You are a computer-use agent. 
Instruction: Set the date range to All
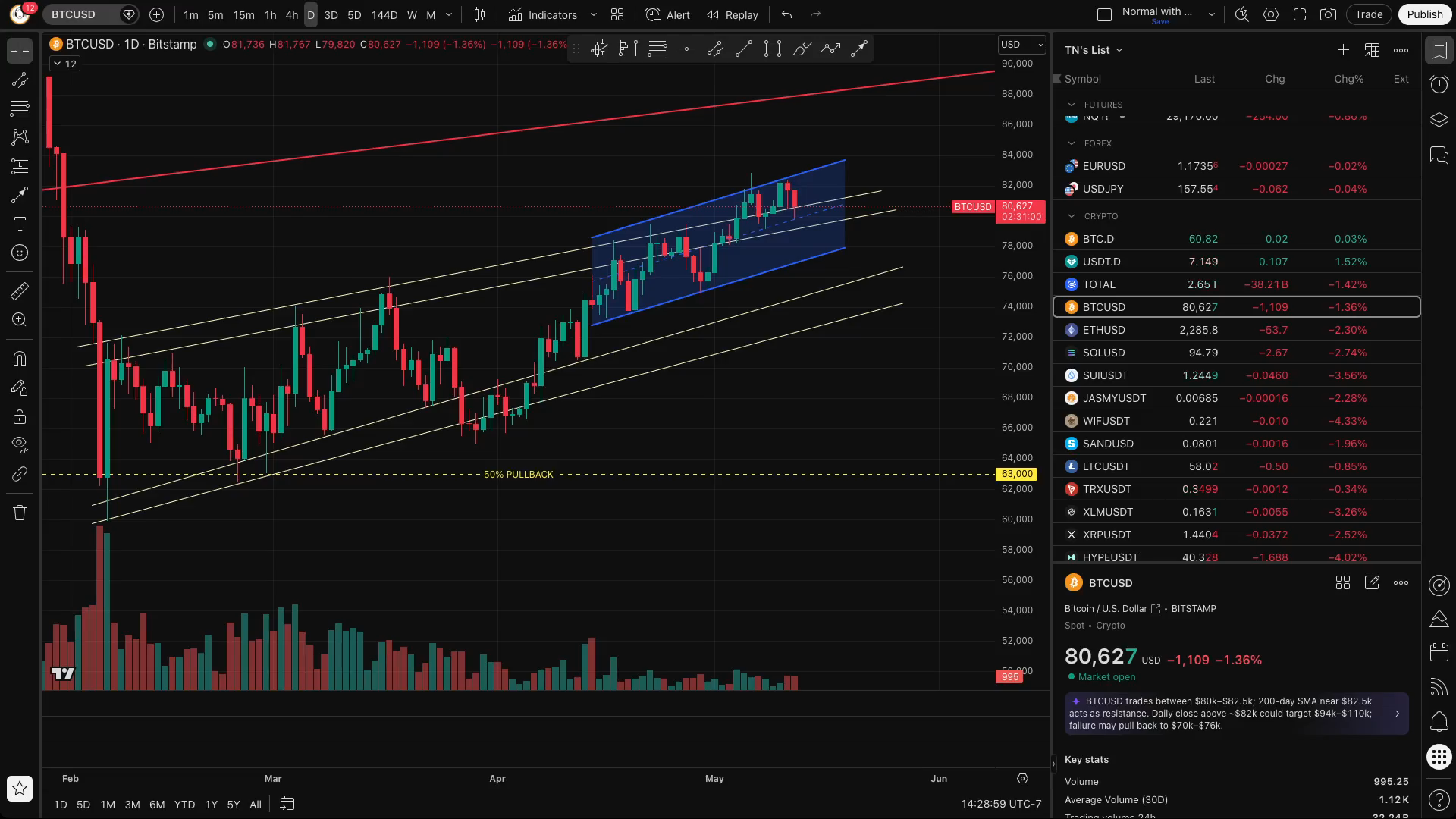pyautogui.click(x=256, y=805)
